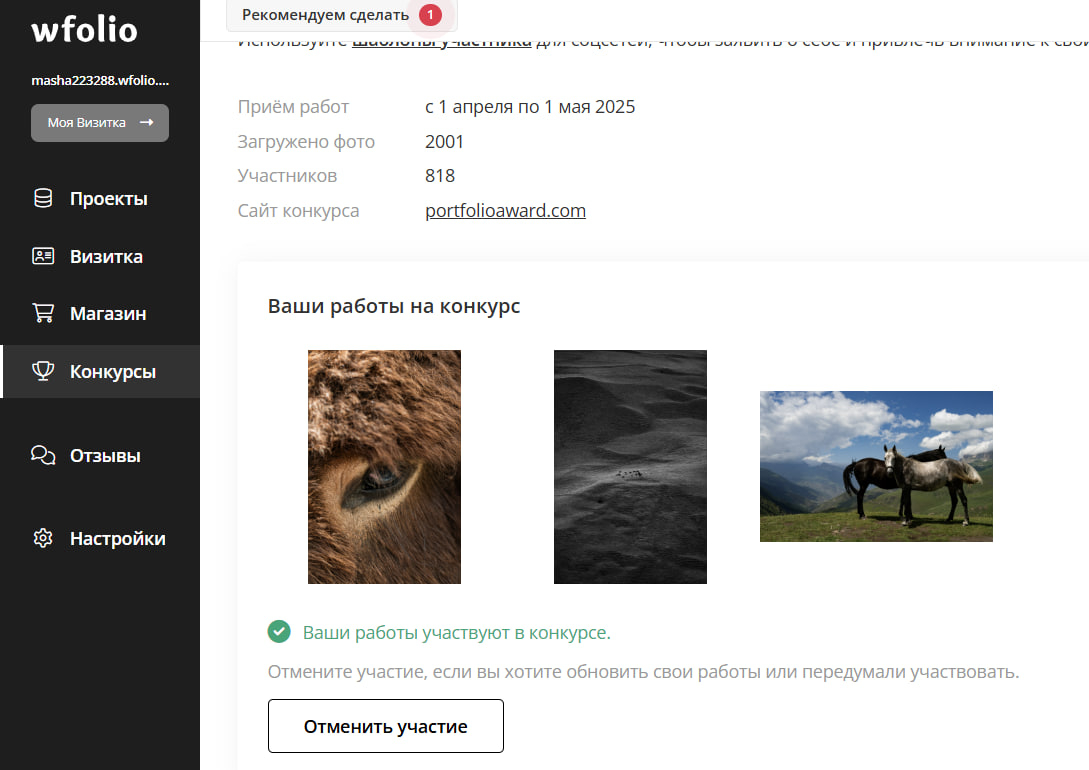Image resolution: width=1089 pixels, height=770 pixels.
Task: Open the donkey eye close-up photo
Action: tap(384, 467)
